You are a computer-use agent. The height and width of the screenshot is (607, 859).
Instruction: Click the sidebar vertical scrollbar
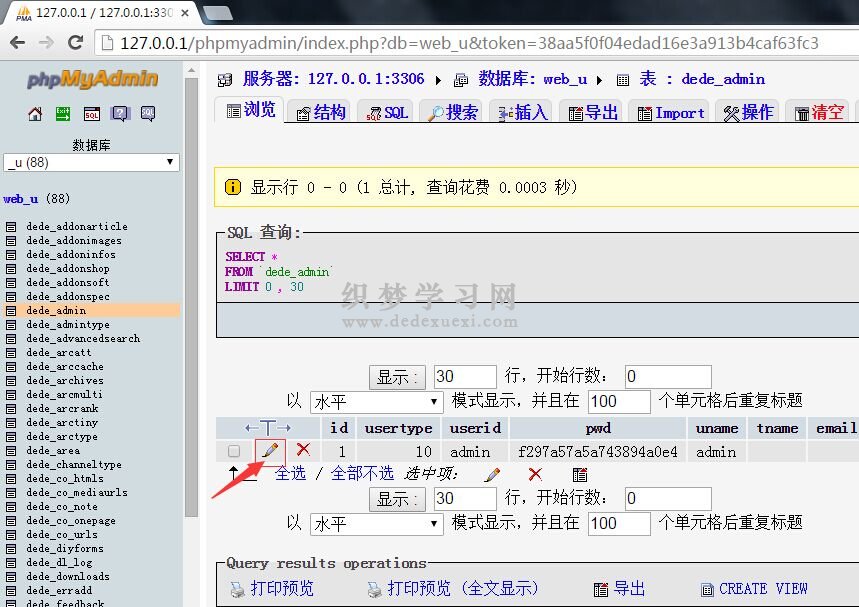pyautogui.click(x=191, y=296)
